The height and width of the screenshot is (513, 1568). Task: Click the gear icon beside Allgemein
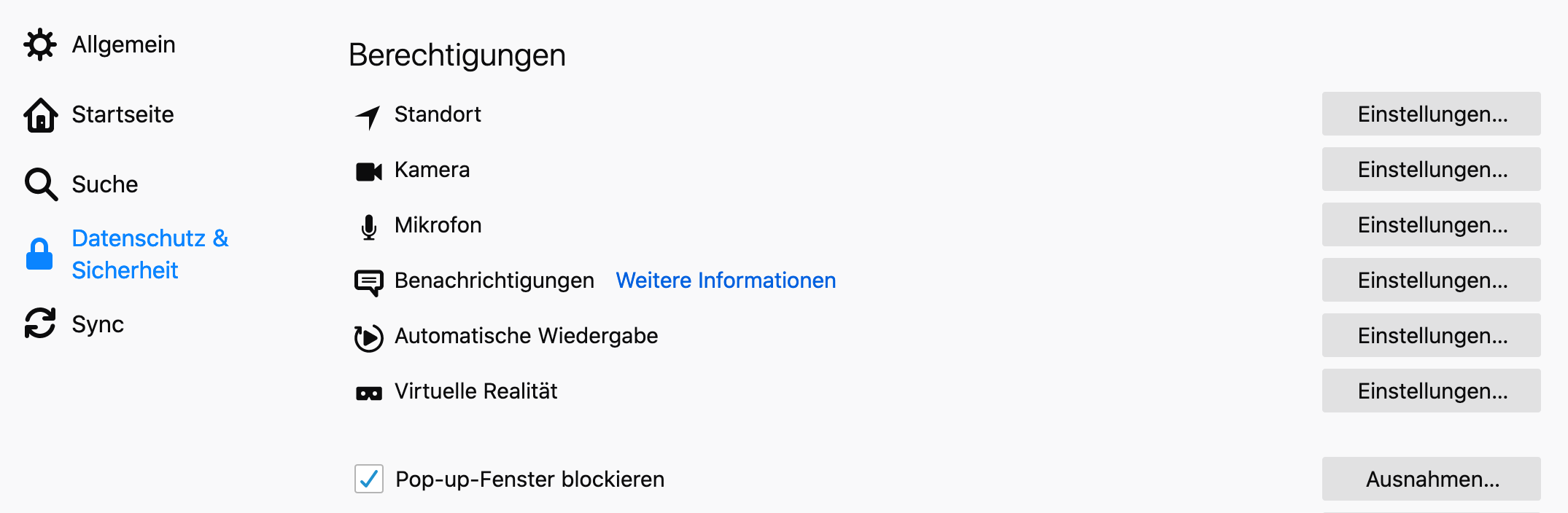(x=40, y=44)
